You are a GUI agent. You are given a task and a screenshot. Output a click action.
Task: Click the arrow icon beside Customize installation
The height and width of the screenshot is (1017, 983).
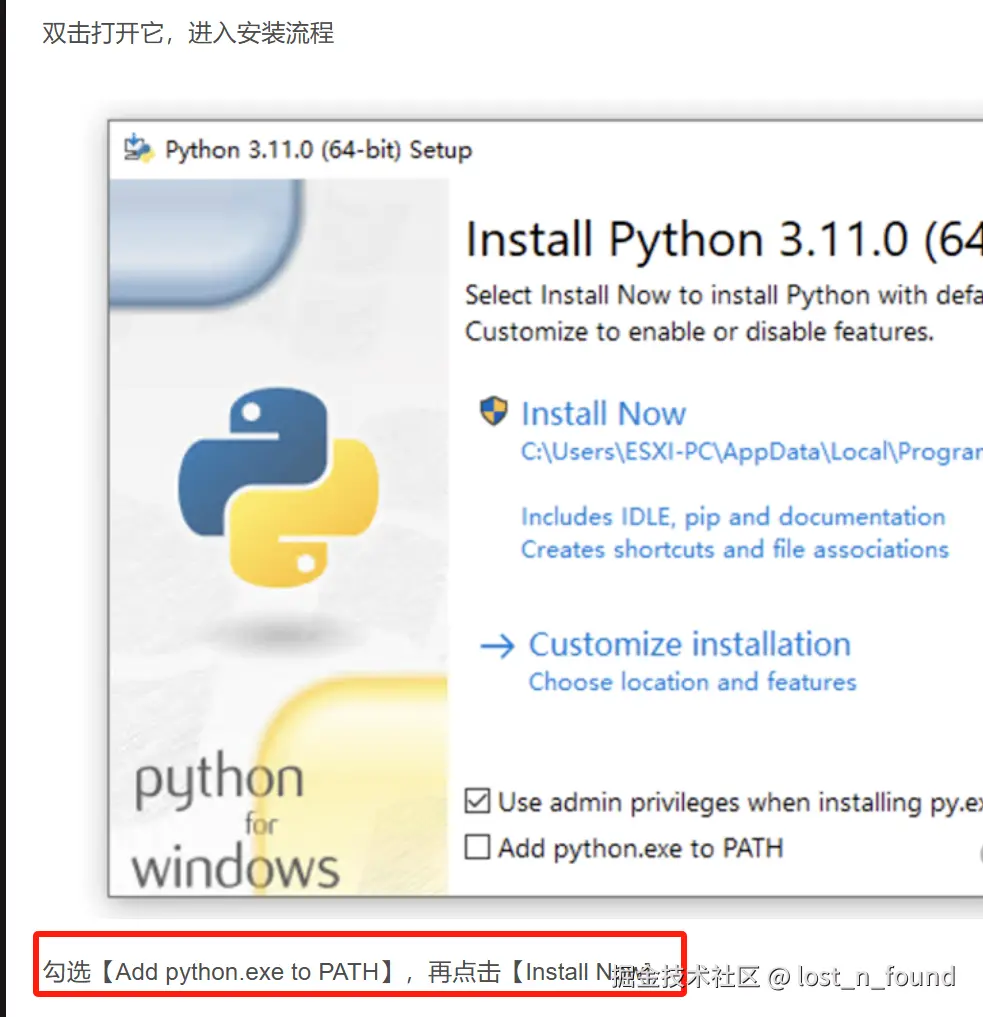coord(497,645)
